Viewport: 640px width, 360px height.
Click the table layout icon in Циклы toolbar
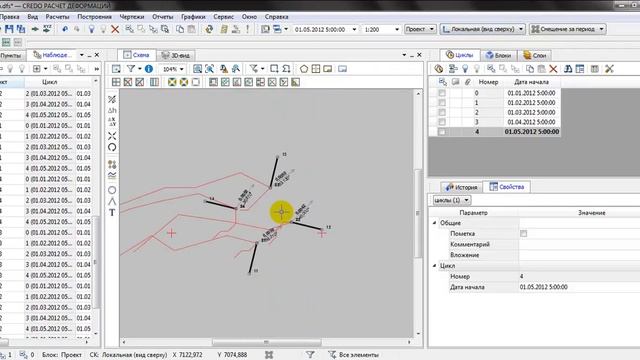tap(580, 69)
